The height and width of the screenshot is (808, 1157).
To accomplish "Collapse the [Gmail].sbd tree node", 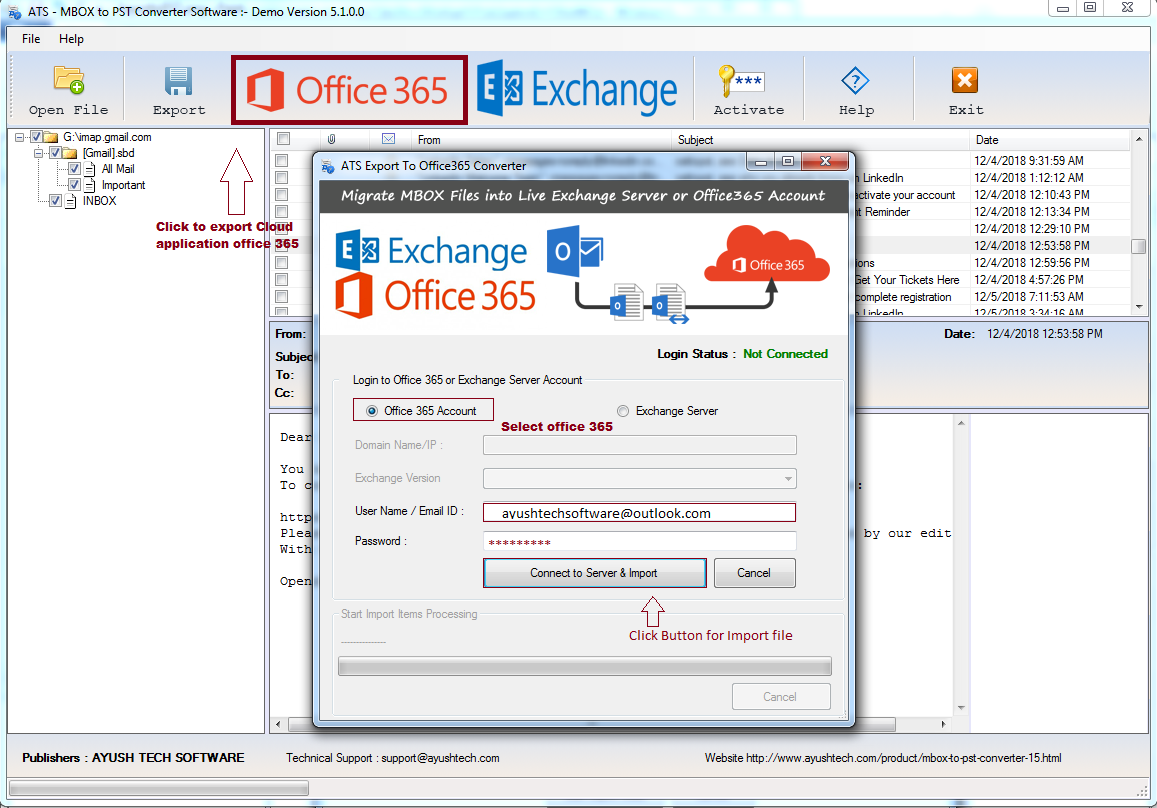I will 39,153.
